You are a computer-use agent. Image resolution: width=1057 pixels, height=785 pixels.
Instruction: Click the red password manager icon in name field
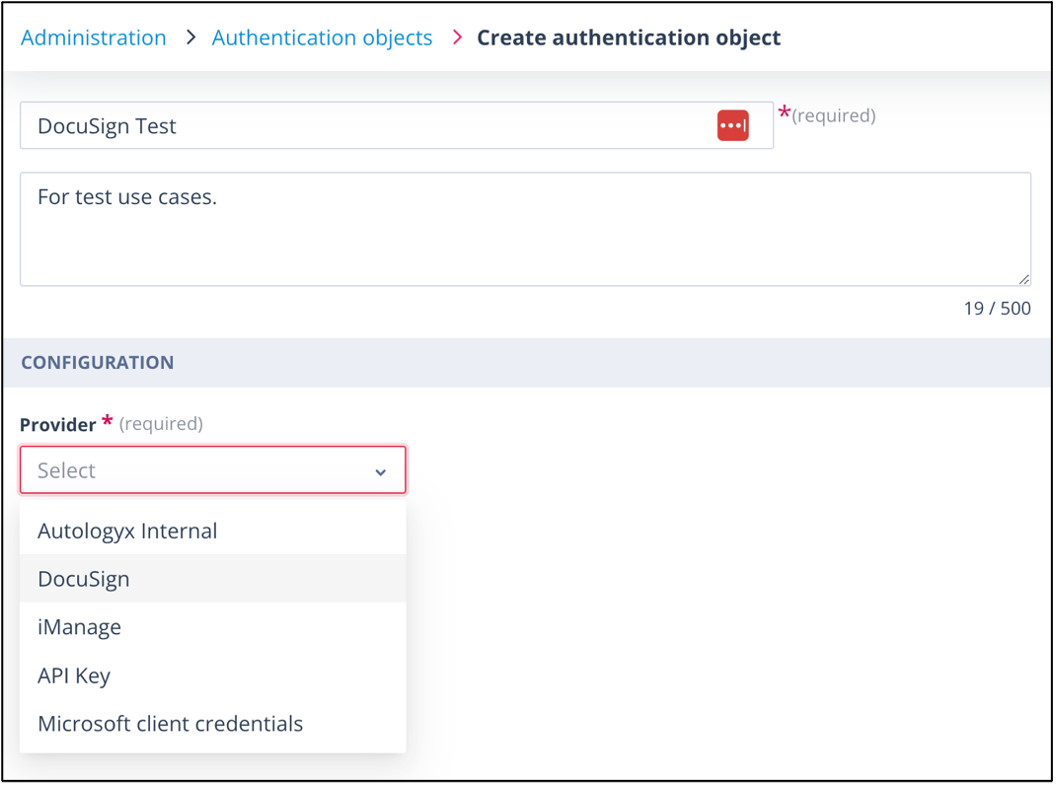tap(733, 125)
